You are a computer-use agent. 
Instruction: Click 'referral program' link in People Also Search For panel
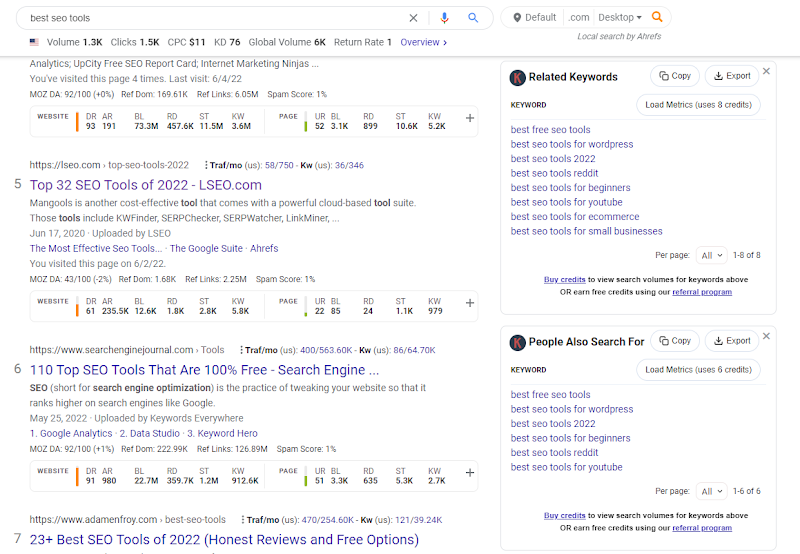pos(702,528)
